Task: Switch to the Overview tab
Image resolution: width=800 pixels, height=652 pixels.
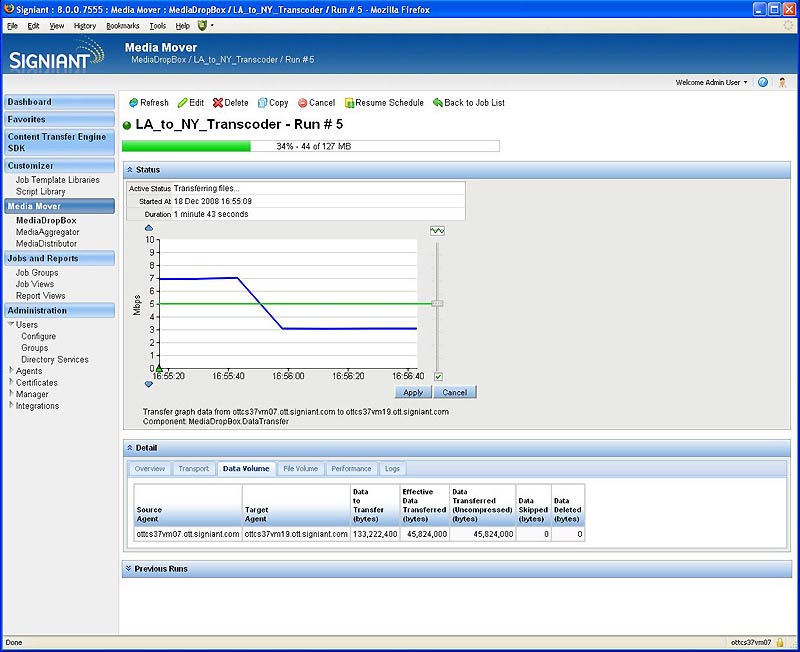Action: (x=149, y=469)
